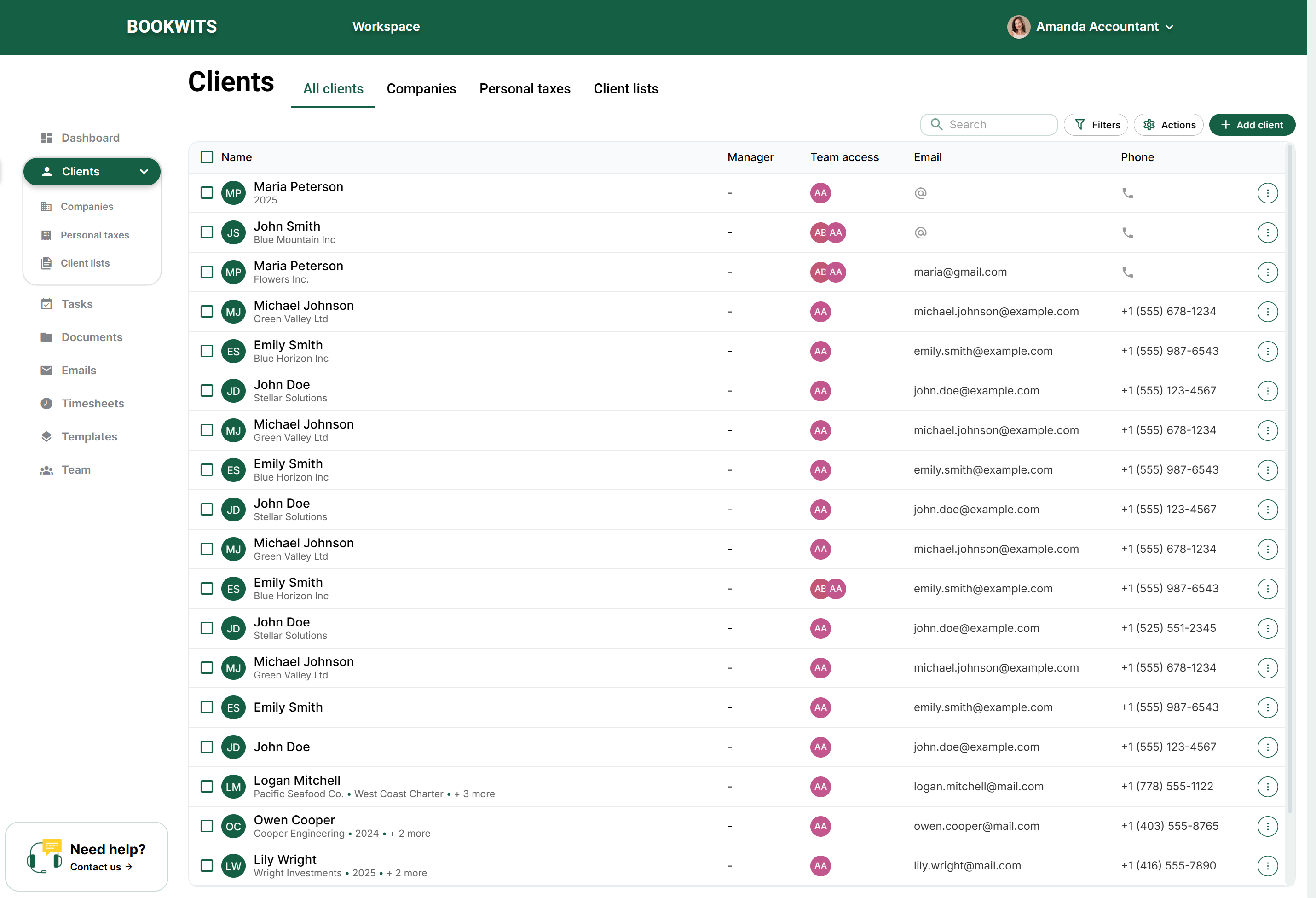
Task: Switch to the All clients tab
Action: [333, 89]
